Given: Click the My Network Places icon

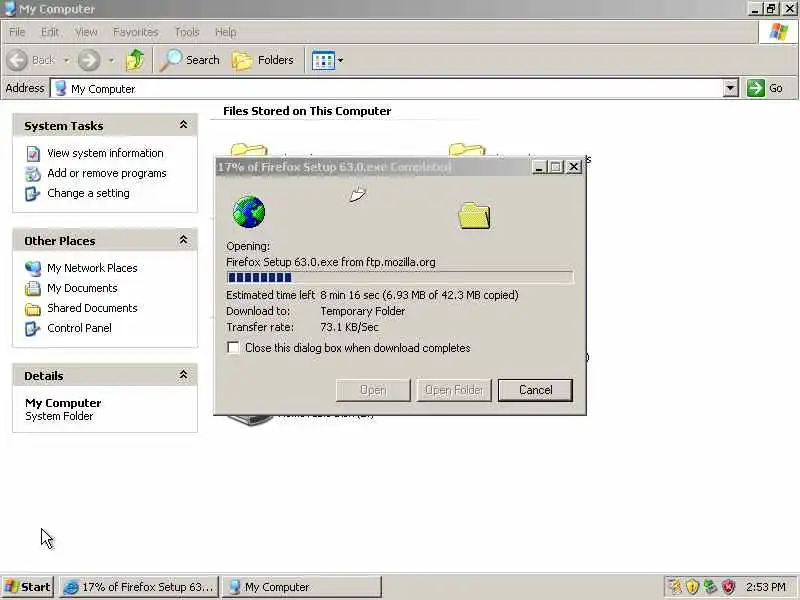Looking at the screenshot, I should point(33,268).
